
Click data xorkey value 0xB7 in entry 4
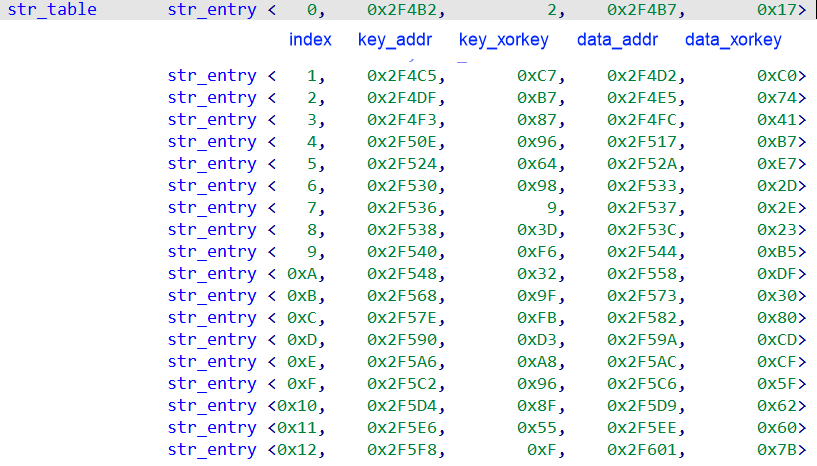[776, 141]
